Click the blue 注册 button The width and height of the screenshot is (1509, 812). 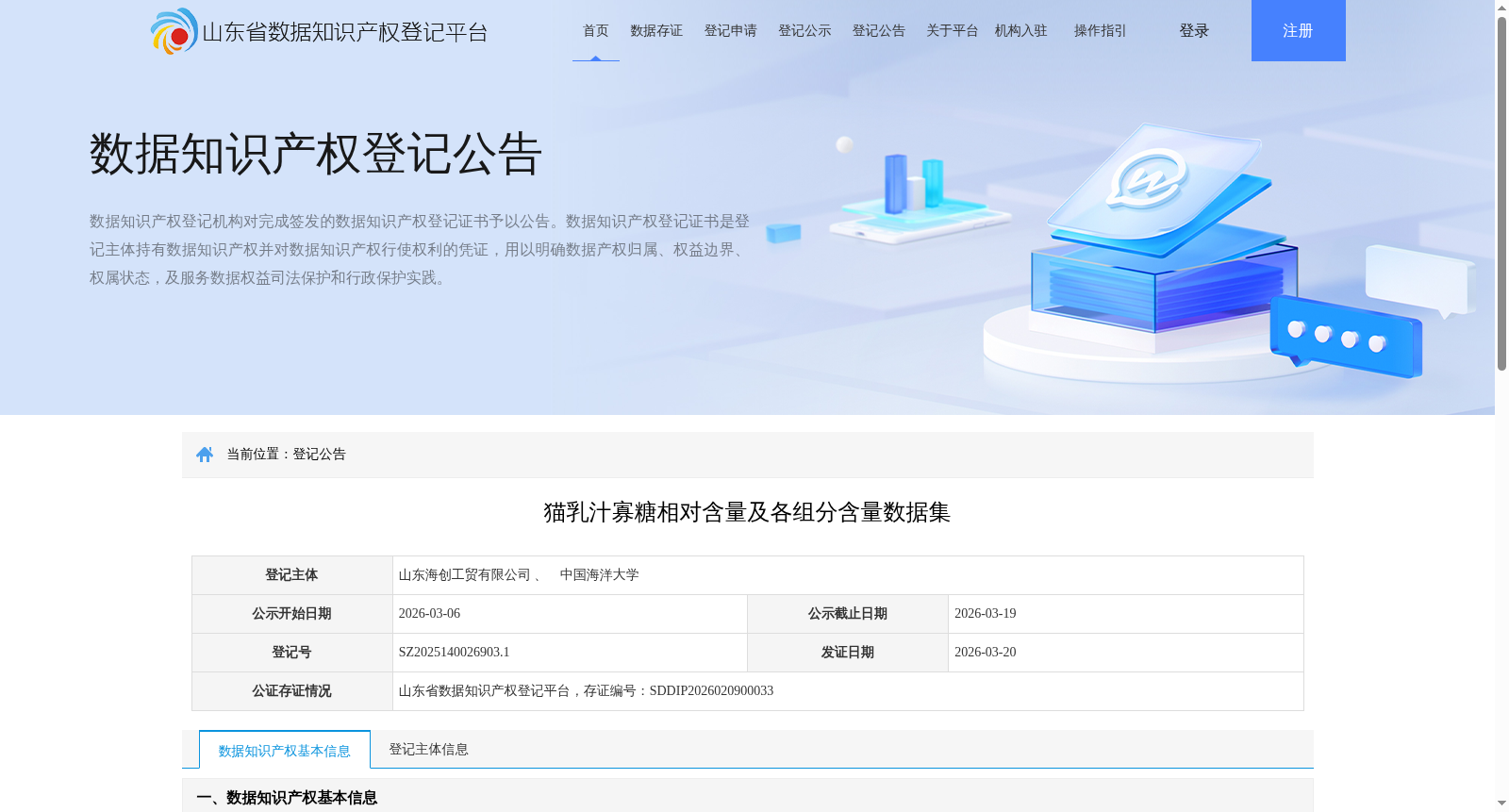coord(1299,30)
